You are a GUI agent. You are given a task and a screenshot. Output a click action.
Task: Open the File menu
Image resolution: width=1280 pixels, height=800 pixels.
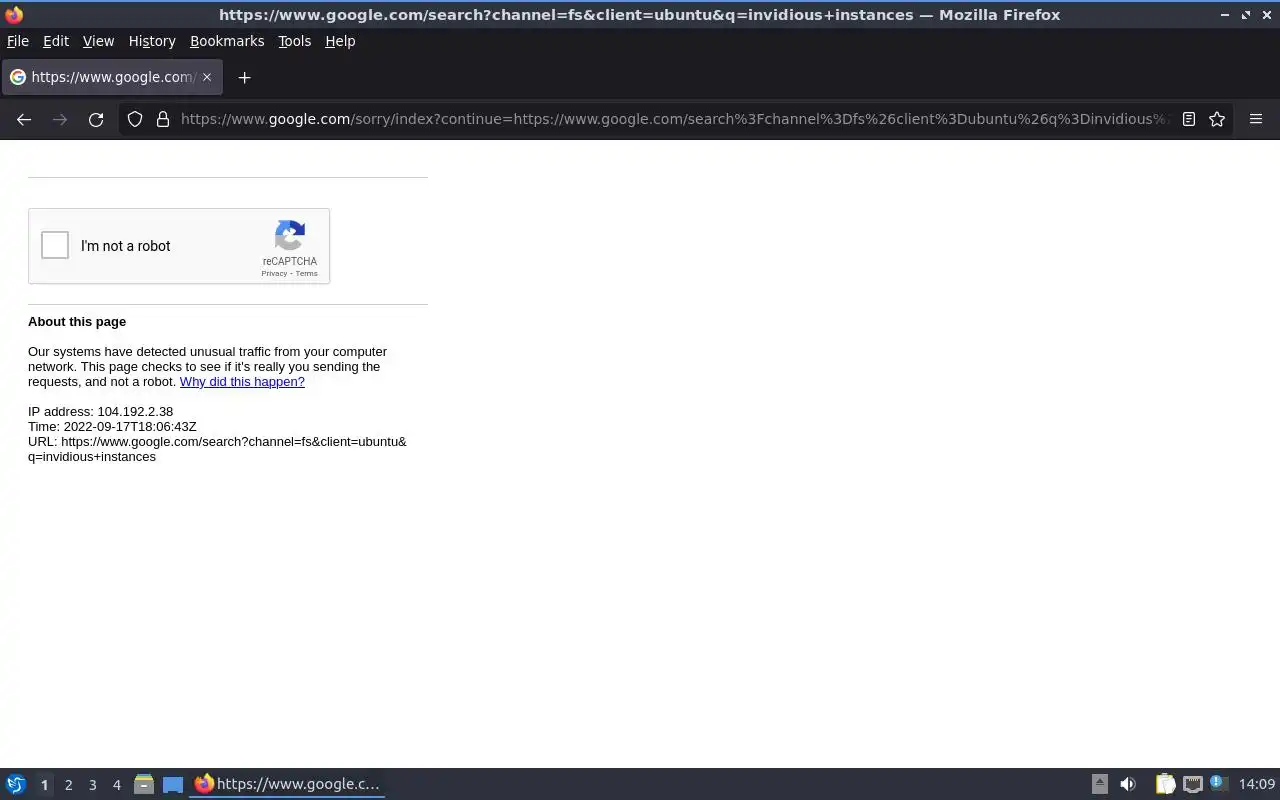pos(18,41)
